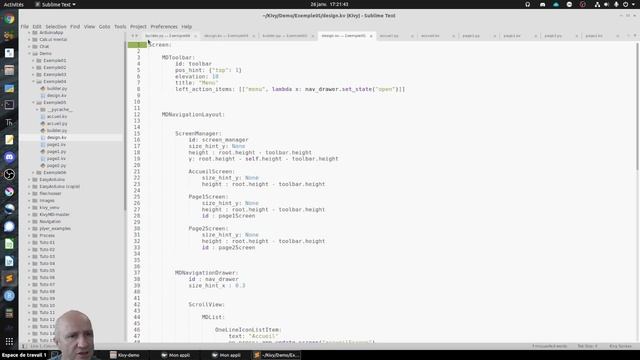640x360 pixels.
Task: Open the power menu icon in top bar
Action: [625, 4]
